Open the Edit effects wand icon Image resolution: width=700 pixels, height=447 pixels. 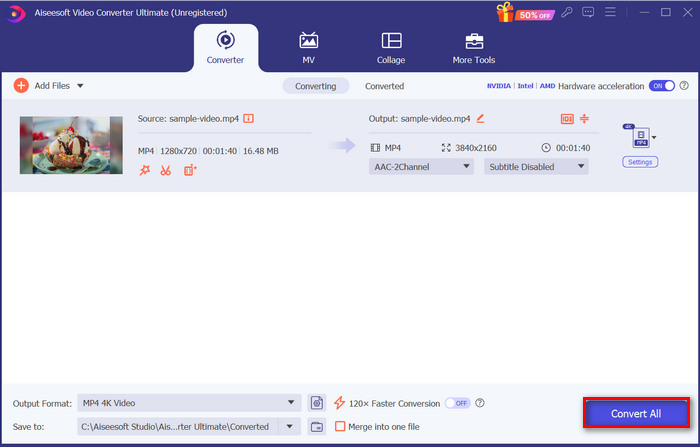point(145,170)
